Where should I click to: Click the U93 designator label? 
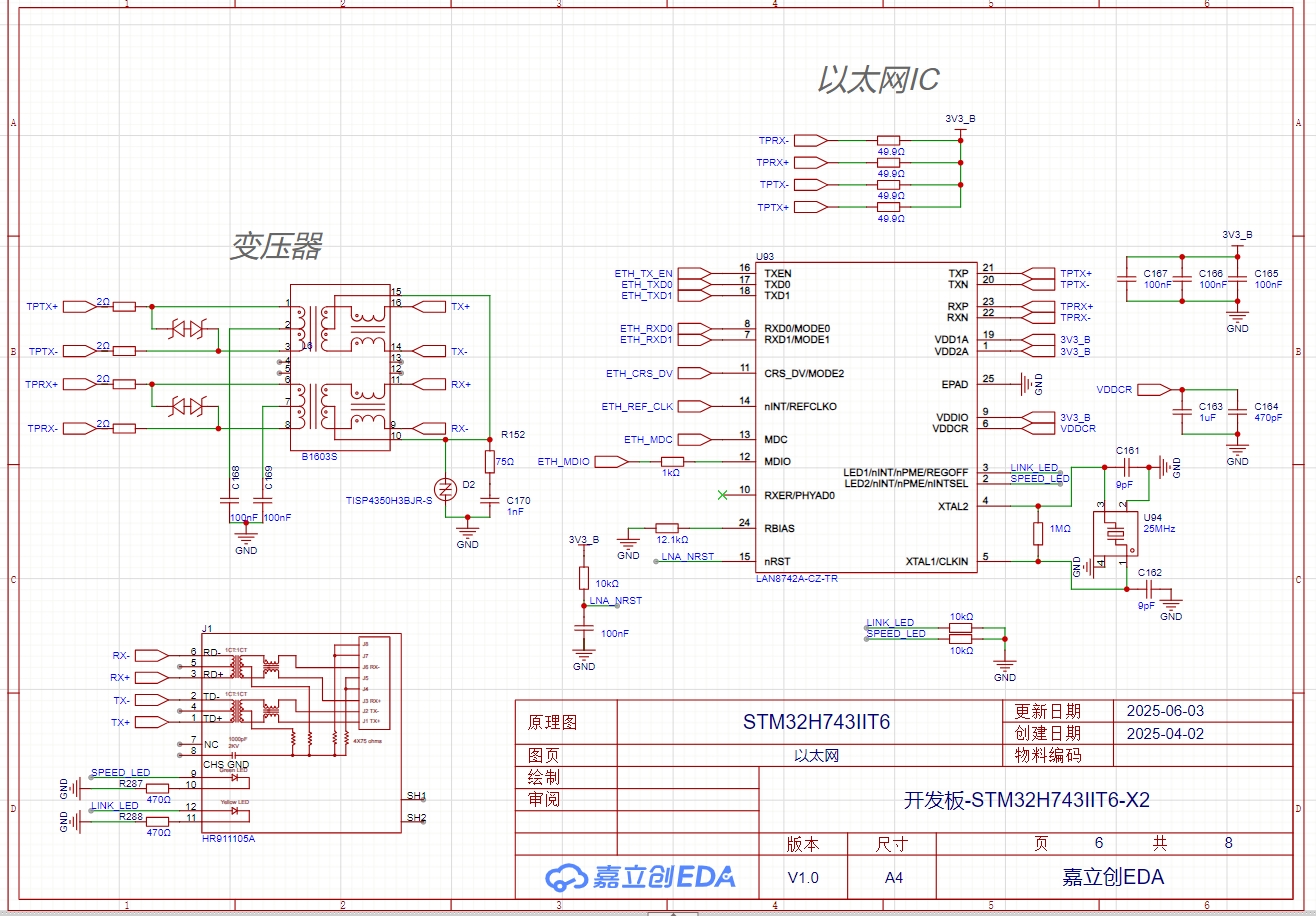tap(767, 257)
